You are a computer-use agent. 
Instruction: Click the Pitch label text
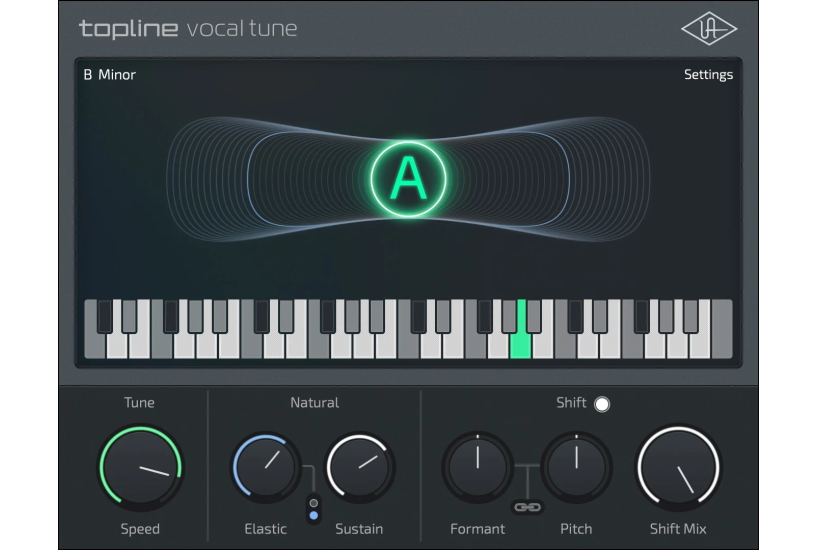point(576,529)
